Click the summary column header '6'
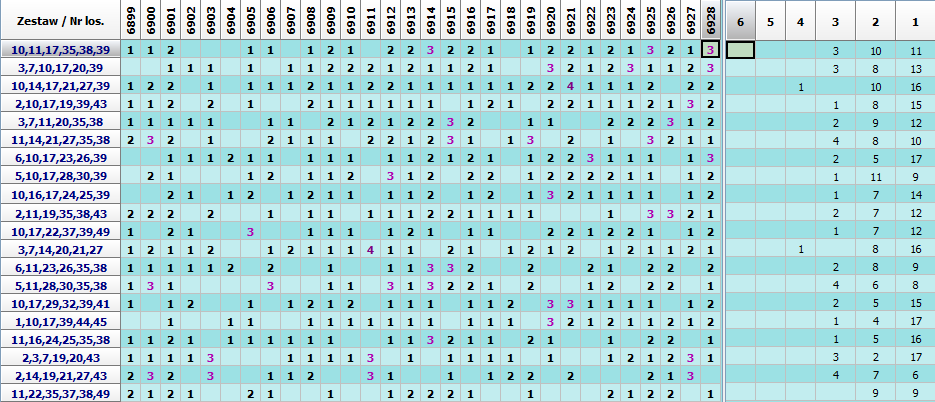This screenshot has width=935, height=402. (x=739, y=20)
